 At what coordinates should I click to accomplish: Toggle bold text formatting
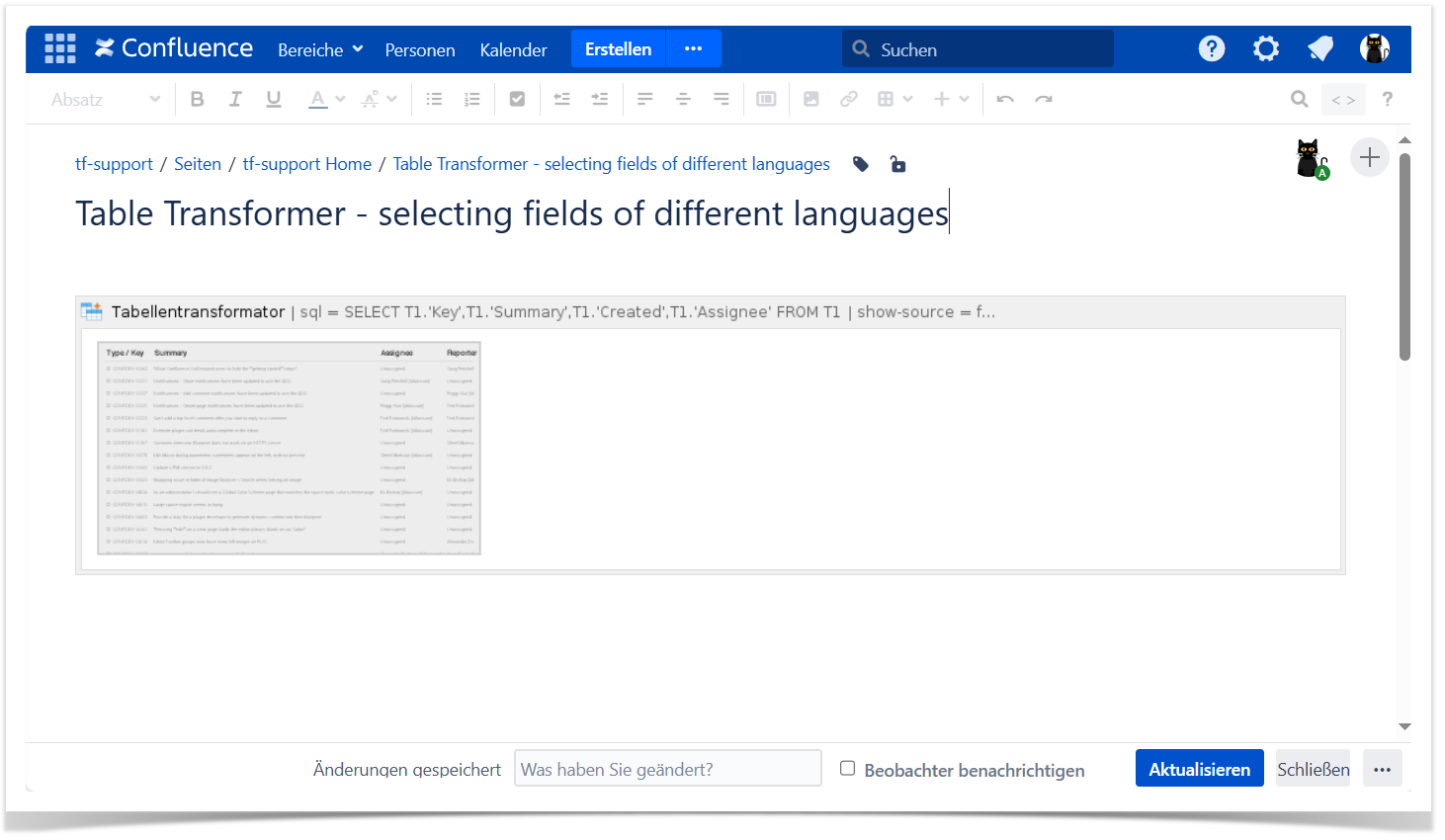click(197, 99)
